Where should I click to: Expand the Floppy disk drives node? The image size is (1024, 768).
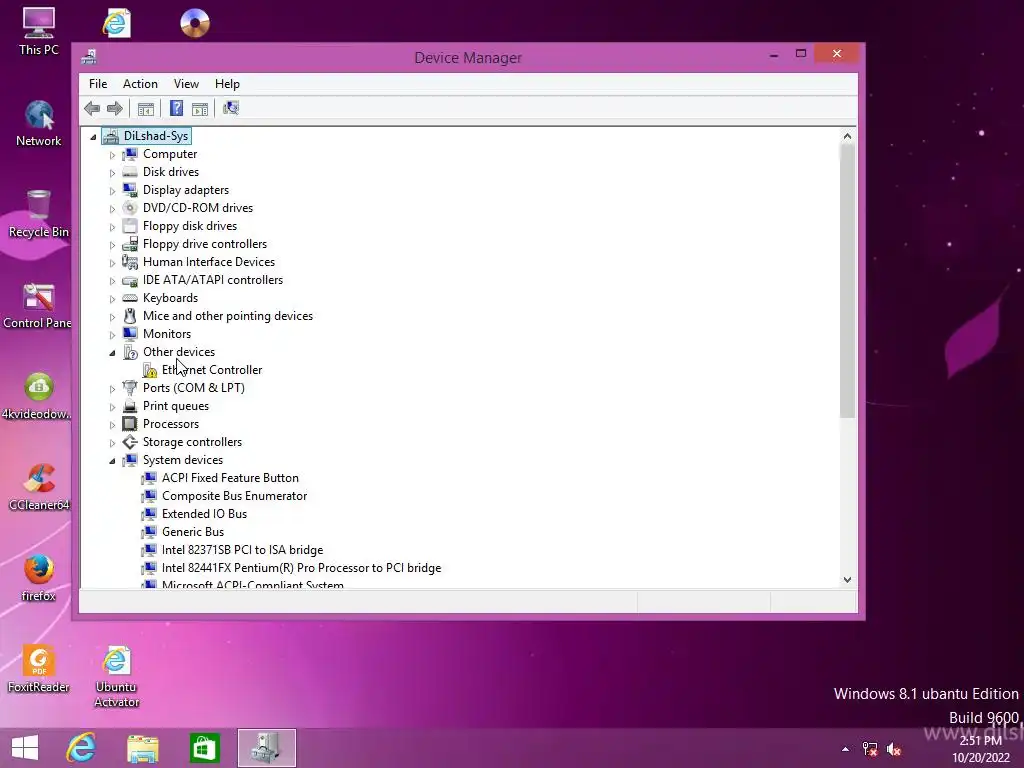[x=112, y=227]
